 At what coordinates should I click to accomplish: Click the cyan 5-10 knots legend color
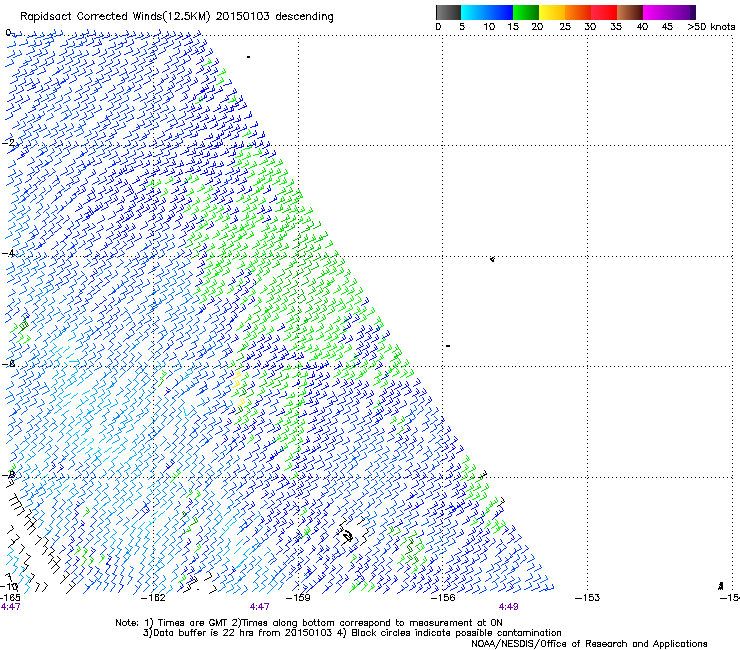point(473,12)
